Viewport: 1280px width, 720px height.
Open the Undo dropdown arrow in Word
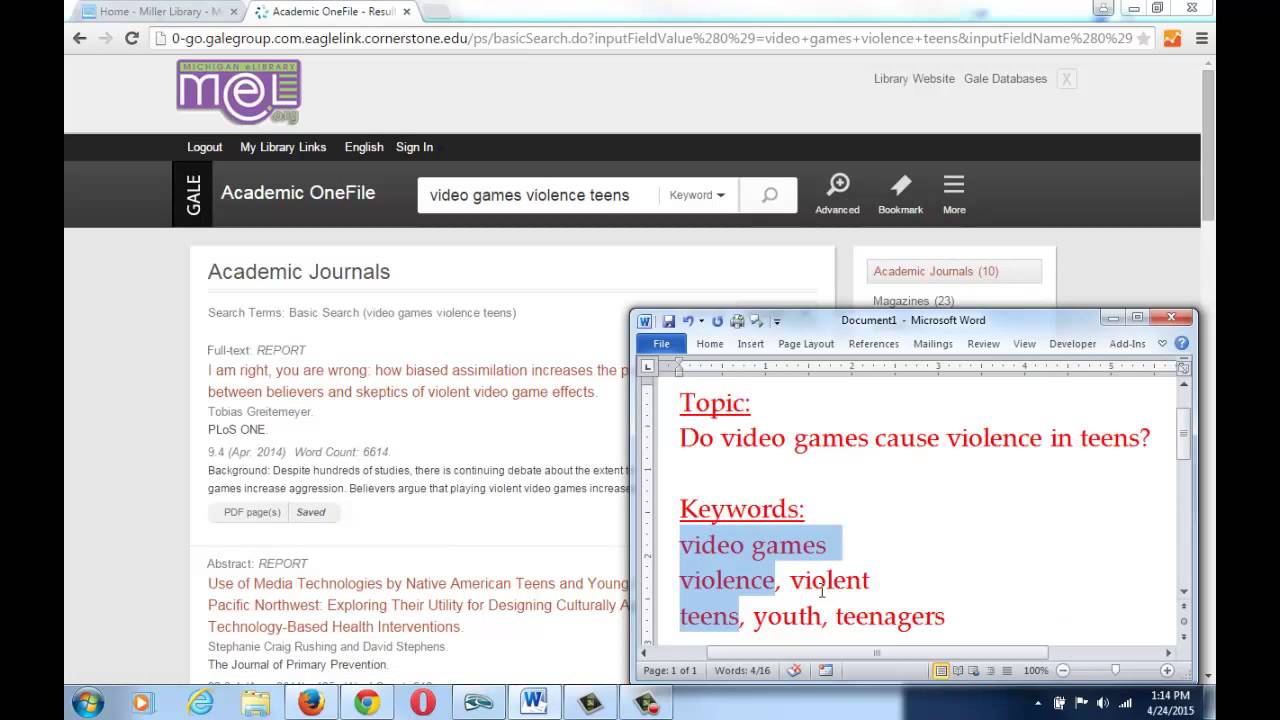(x=701, y=321)
